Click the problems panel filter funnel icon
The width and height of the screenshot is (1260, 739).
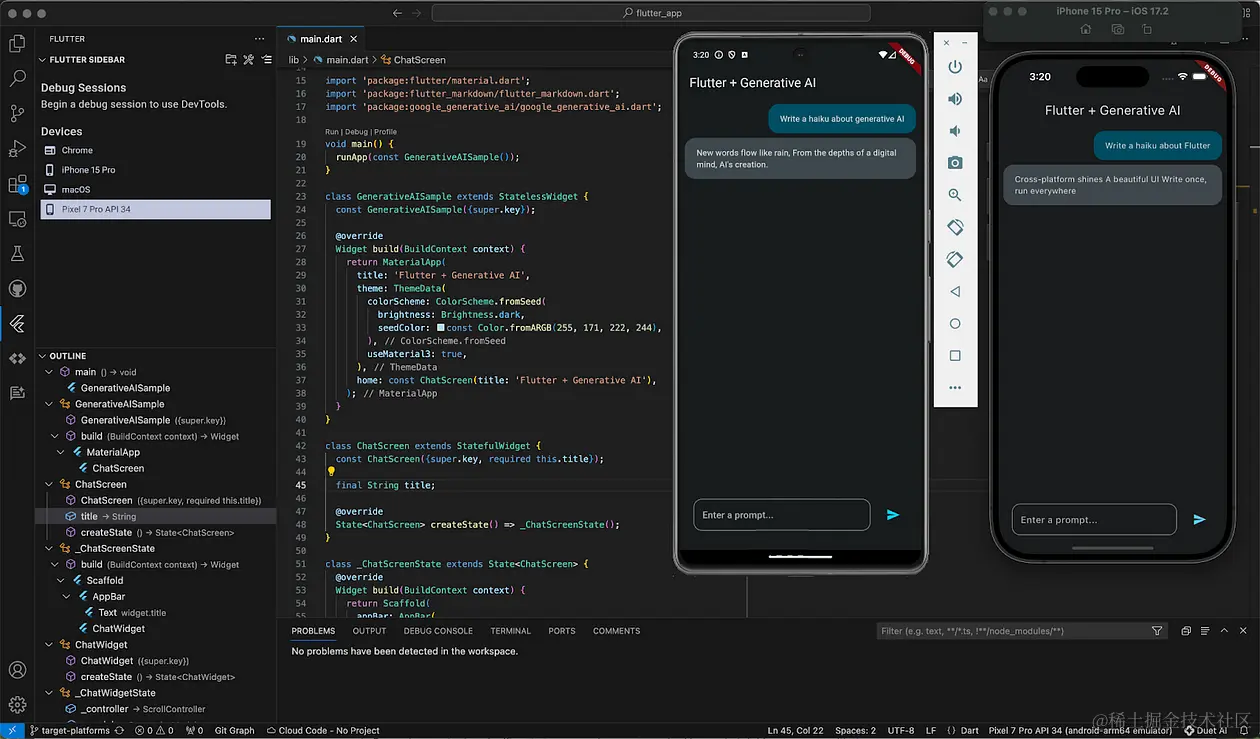pyautogui.click(x=1157, y=631)
